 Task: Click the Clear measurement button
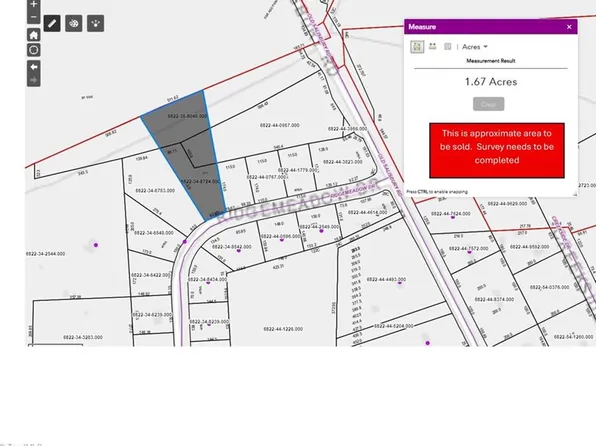tap(488, 104)
